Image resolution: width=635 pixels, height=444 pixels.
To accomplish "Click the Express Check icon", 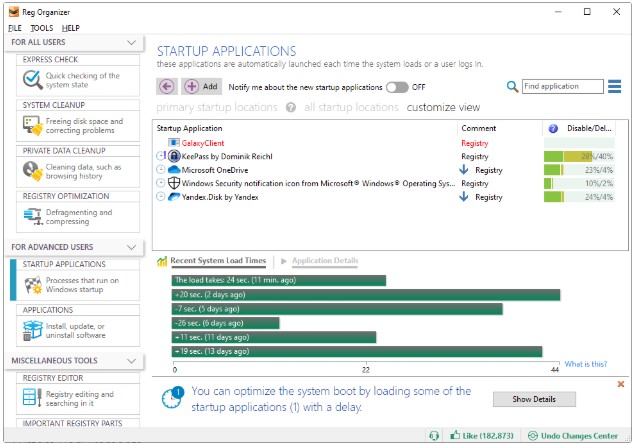I will (x=31, y=81).
